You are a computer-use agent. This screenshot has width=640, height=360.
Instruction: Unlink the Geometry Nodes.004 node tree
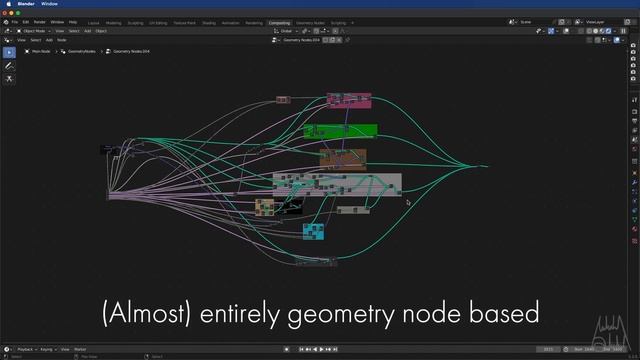click(x=339, y=40)
